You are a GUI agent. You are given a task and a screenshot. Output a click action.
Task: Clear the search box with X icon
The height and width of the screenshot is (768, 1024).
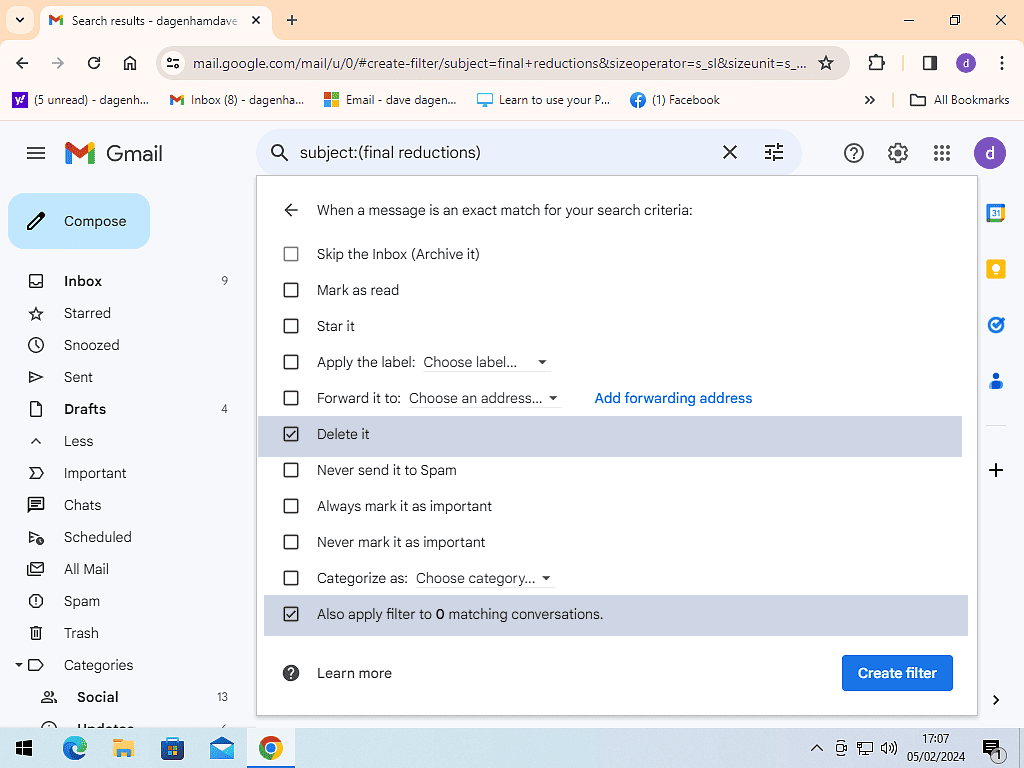[730, 152]
